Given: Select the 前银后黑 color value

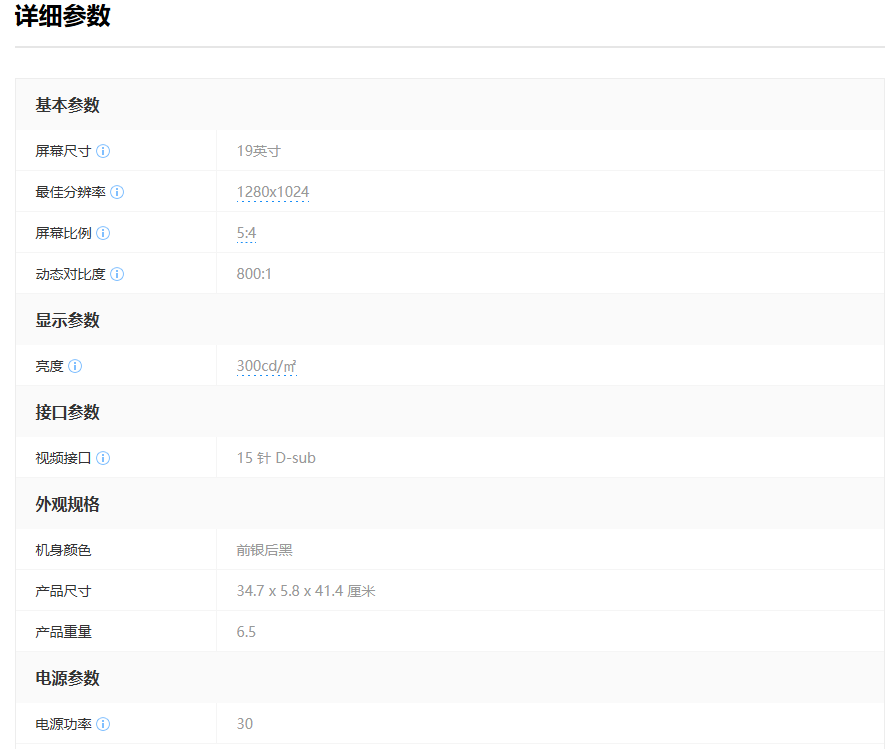Looking at the screenshot, I should (264, 549).
